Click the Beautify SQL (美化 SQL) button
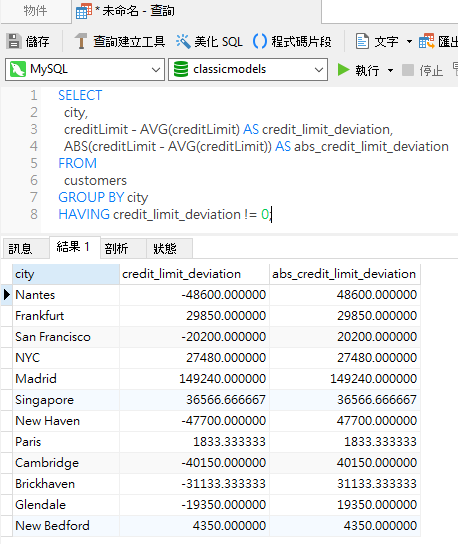Screen dimensions: 458x544 [x=209, y=41]
